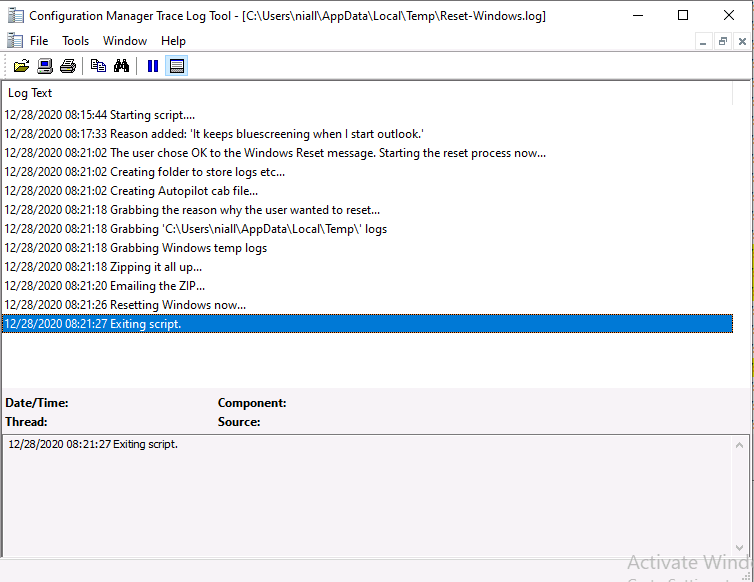754x582 pixels.
Task: Select 'Creating Autopilot cab file...' row
Action: (x=367, y=191)
